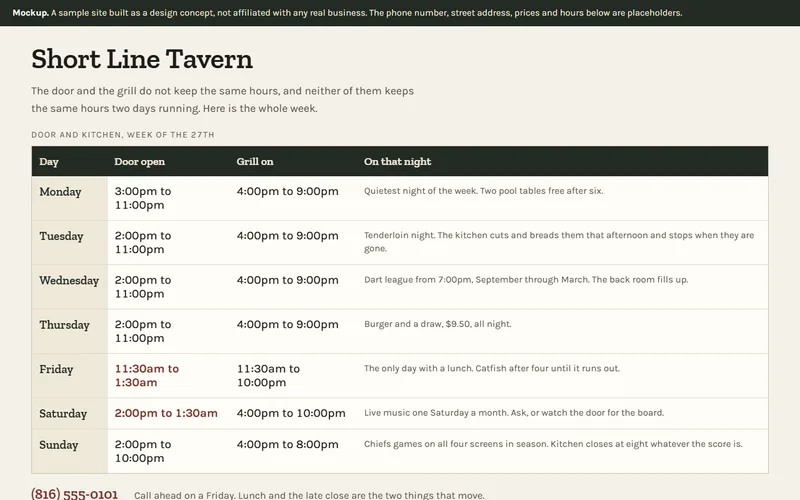Click Sunday's door hours 2:00pm to 10:00pm
The height and width of the screenshot is (500, 800).
click(x=143, y=451)
